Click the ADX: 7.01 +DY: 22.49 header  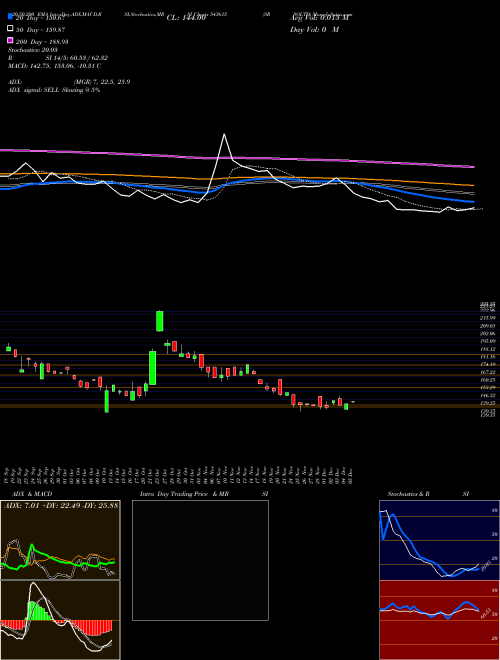coord(61,505)
